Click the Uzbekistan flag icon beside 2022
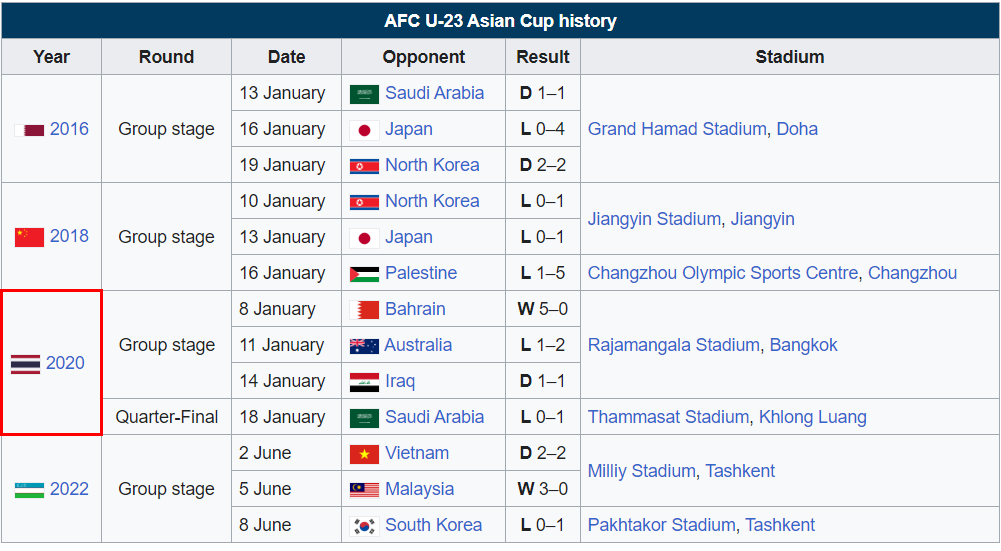The image size is (1001, 551). pos(29,490)
